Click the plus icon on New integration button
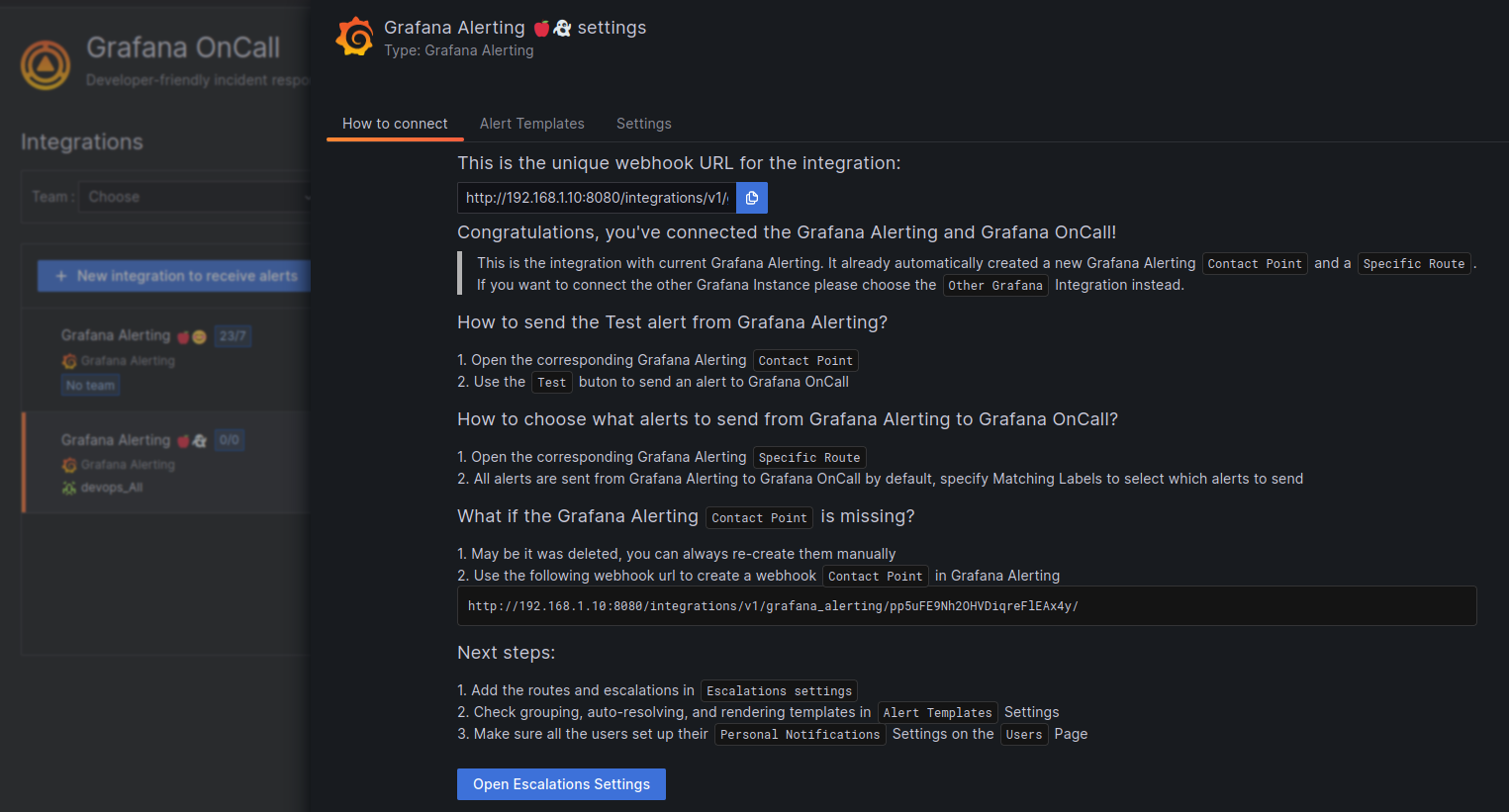 point(61,276)
